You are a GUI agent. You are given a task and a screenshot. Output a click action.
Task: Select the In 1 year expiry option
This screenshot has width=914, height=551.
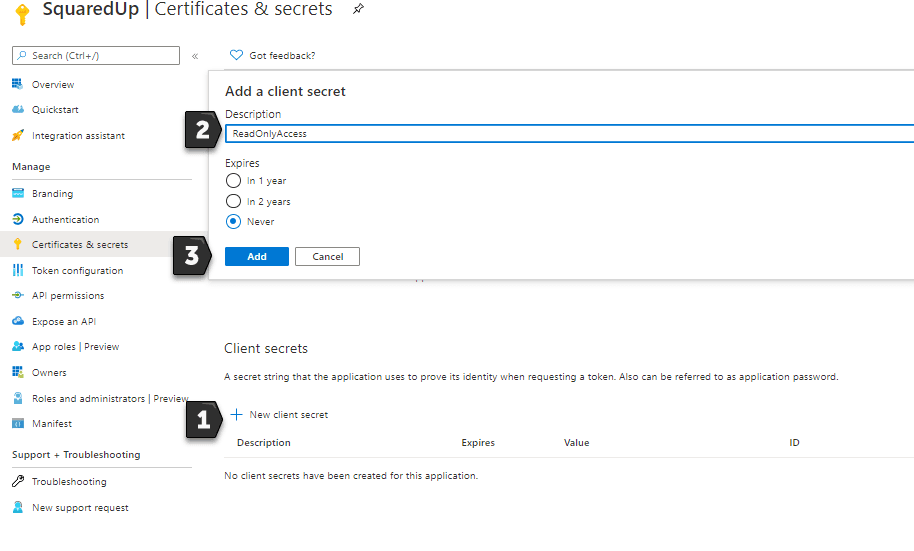point(233,181)
